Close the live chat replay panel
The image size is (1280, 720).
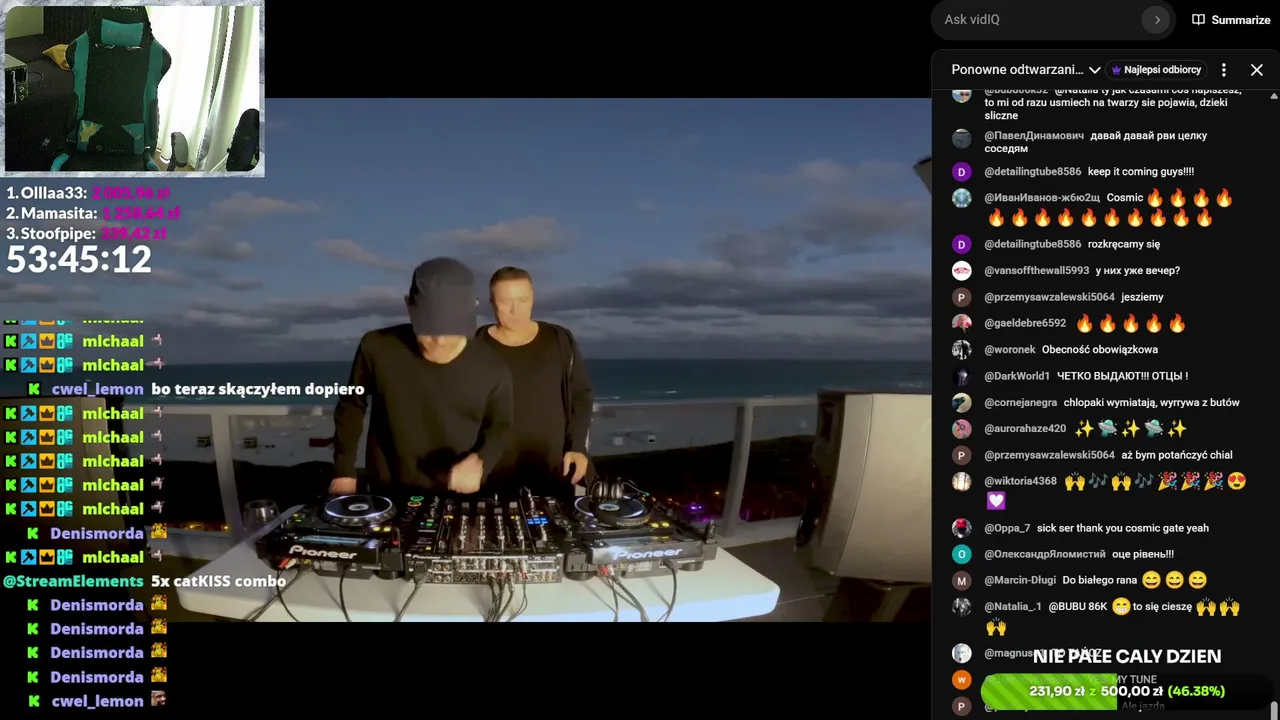tap(1257, 70)
